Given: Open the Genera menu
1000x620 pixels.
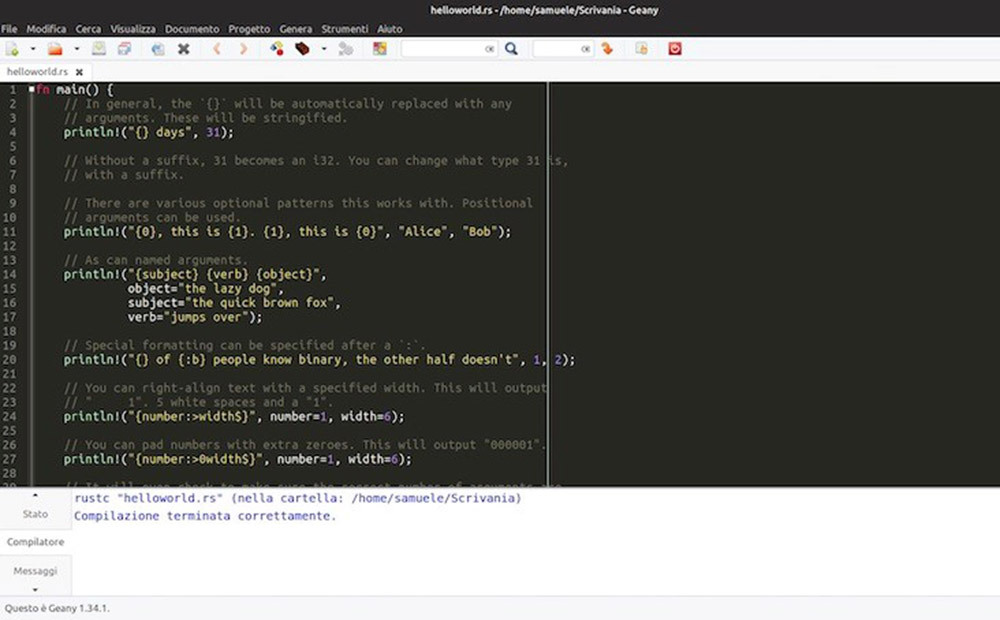Looking at the screenshot, I should [x=295, y=29].
